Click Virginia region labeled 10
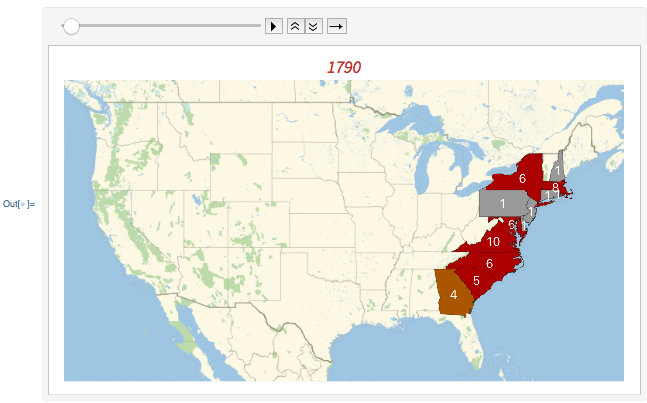Screen dimensions: 647x403 click(x=492, y=241)
